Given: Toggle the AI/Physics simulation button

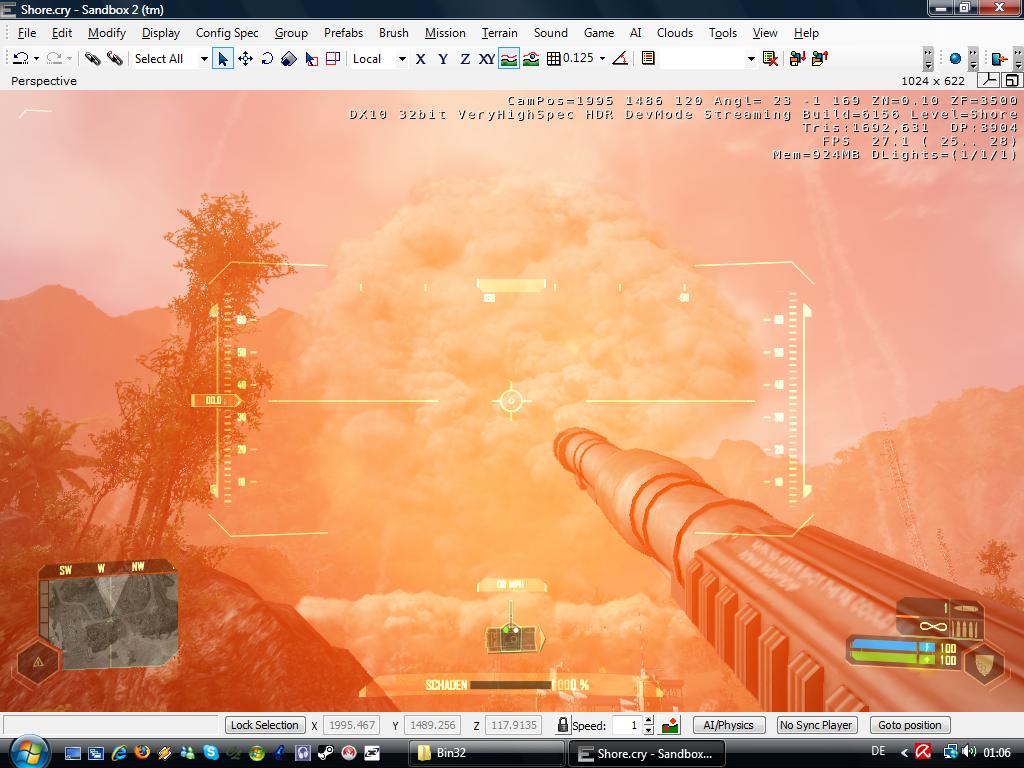Looking at the screenshot, I should pyautogui.click(x=728, y=725).
